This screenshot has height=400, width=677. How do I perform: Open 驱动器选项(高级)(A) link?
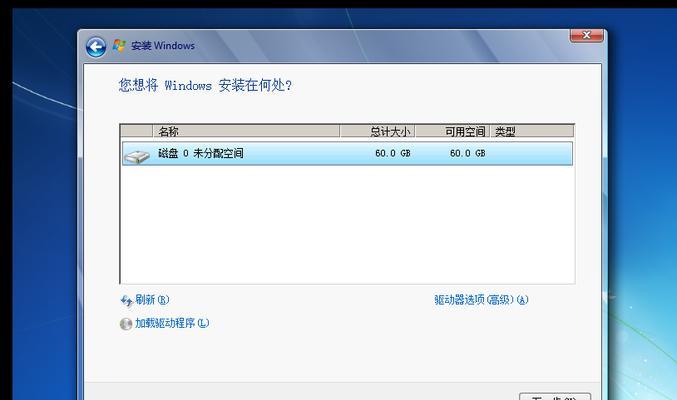[x=481, y=299]
